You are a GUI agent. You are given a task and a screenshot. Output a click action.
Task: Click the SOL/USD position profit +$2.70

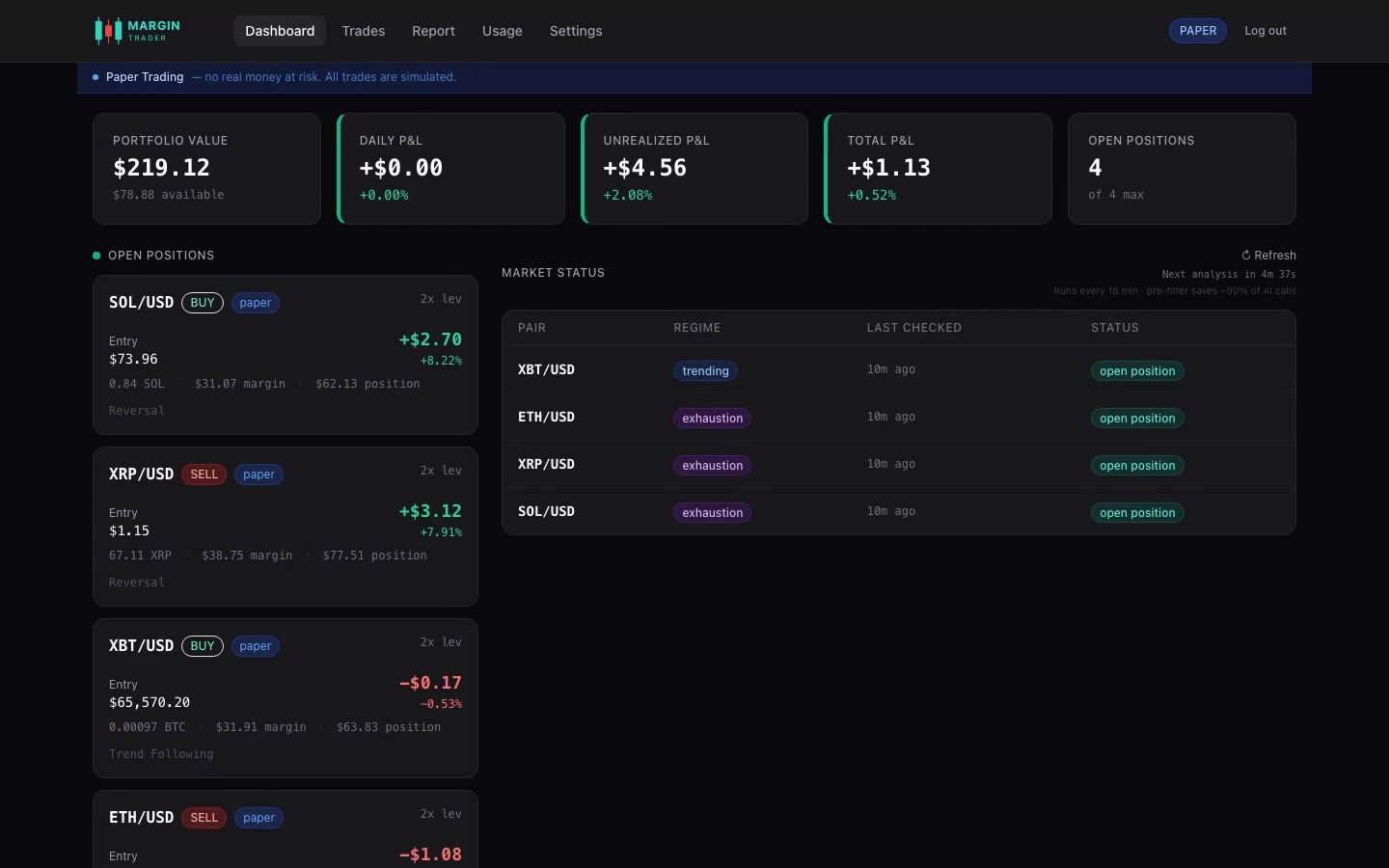click(430, 339)
